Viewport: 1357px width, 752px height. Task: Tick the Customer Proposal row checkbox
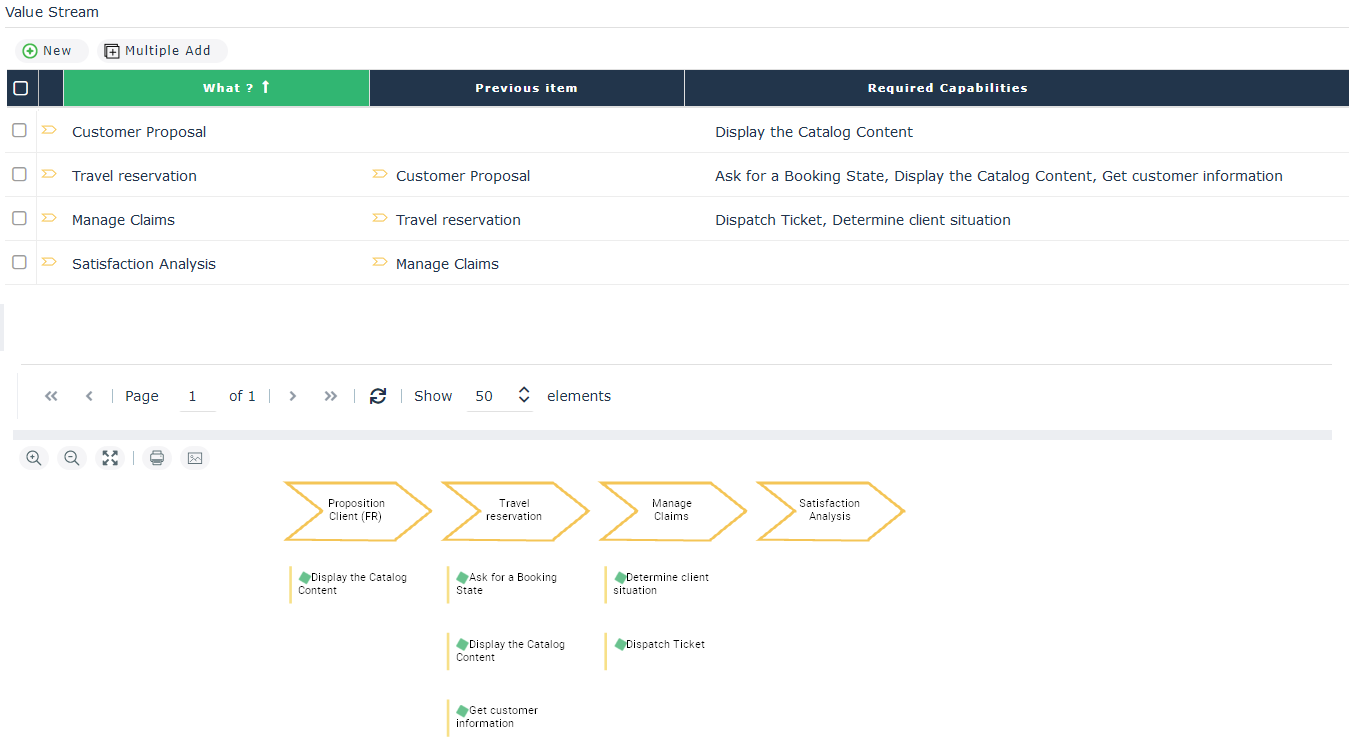pyautogui.click(x=19, y=131)
